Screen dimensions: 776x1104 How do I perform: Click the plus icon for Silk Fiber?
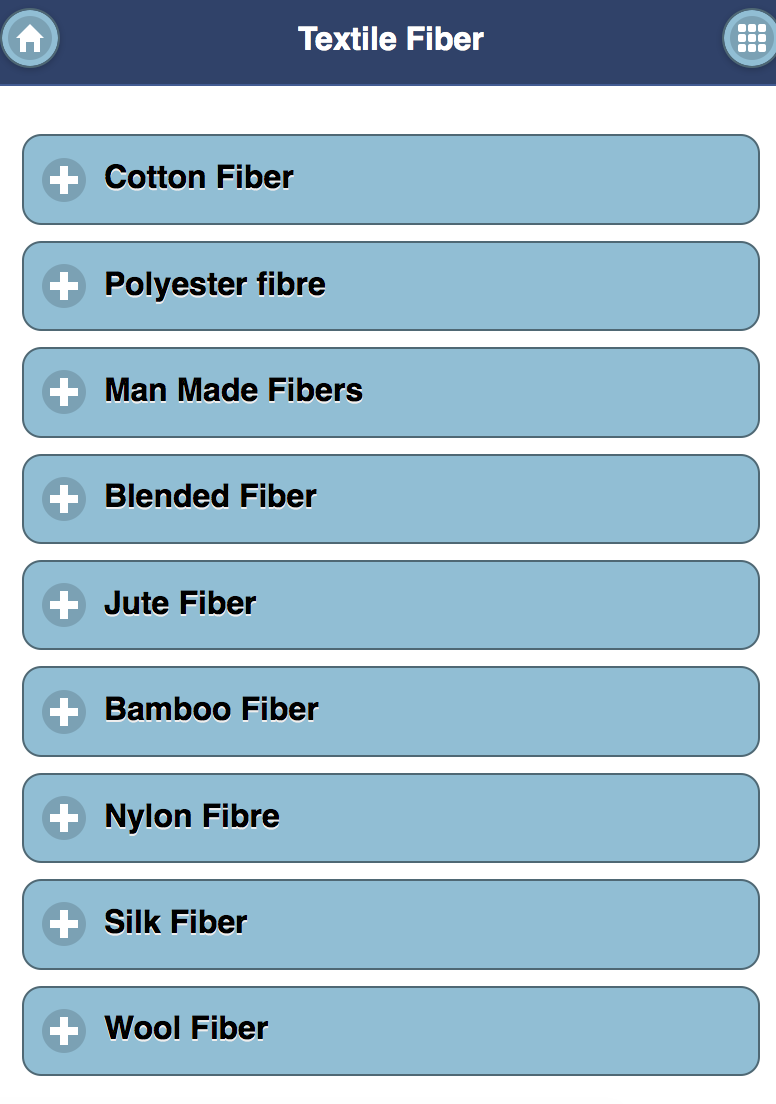click(x=64, y=924)
